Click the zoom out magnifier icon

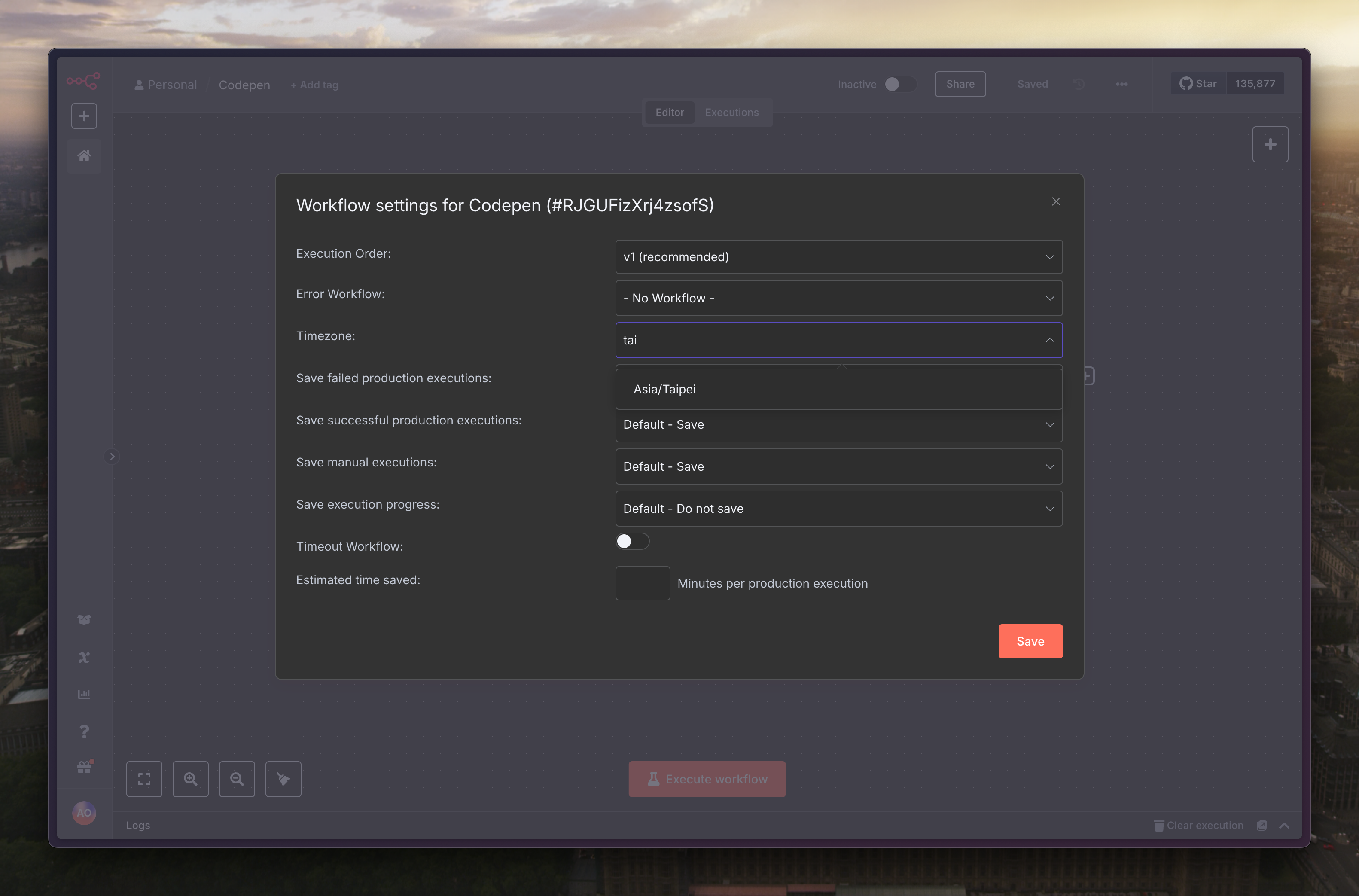click(237, 778)
